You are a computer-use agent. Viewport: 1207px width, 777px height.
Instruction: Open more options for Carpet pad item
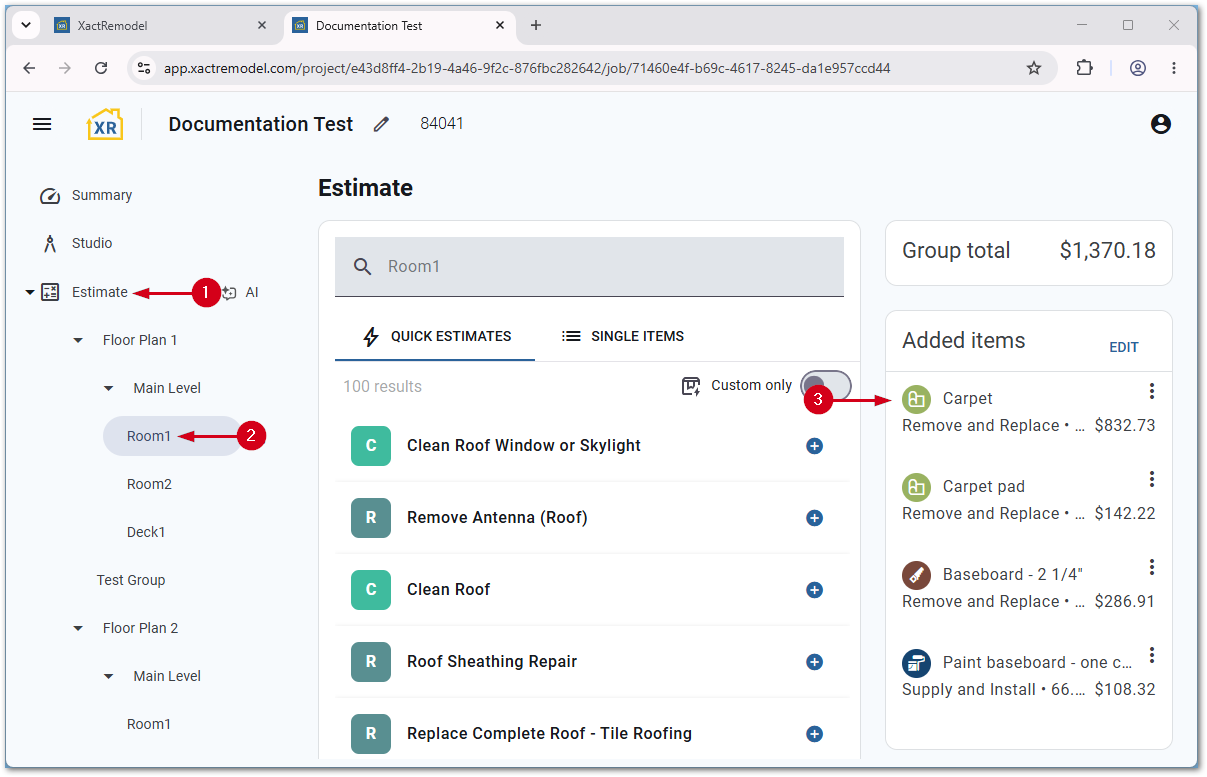[1152, 479]
